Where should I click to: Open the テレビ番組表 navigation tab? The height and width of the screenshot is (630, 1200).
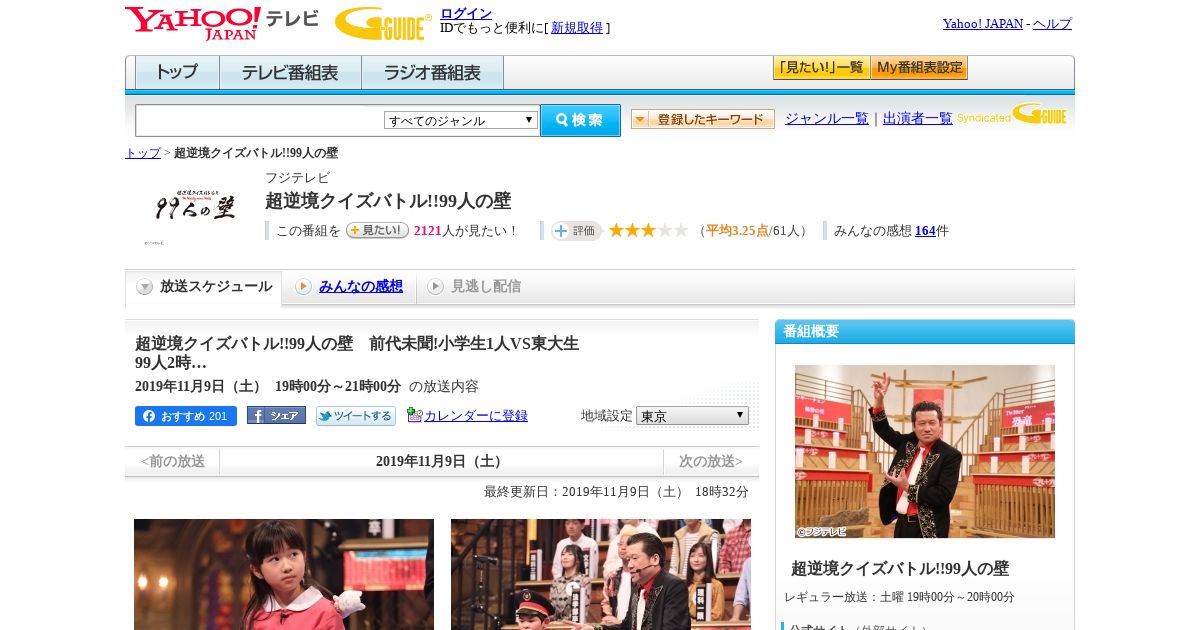click(290, 73)
